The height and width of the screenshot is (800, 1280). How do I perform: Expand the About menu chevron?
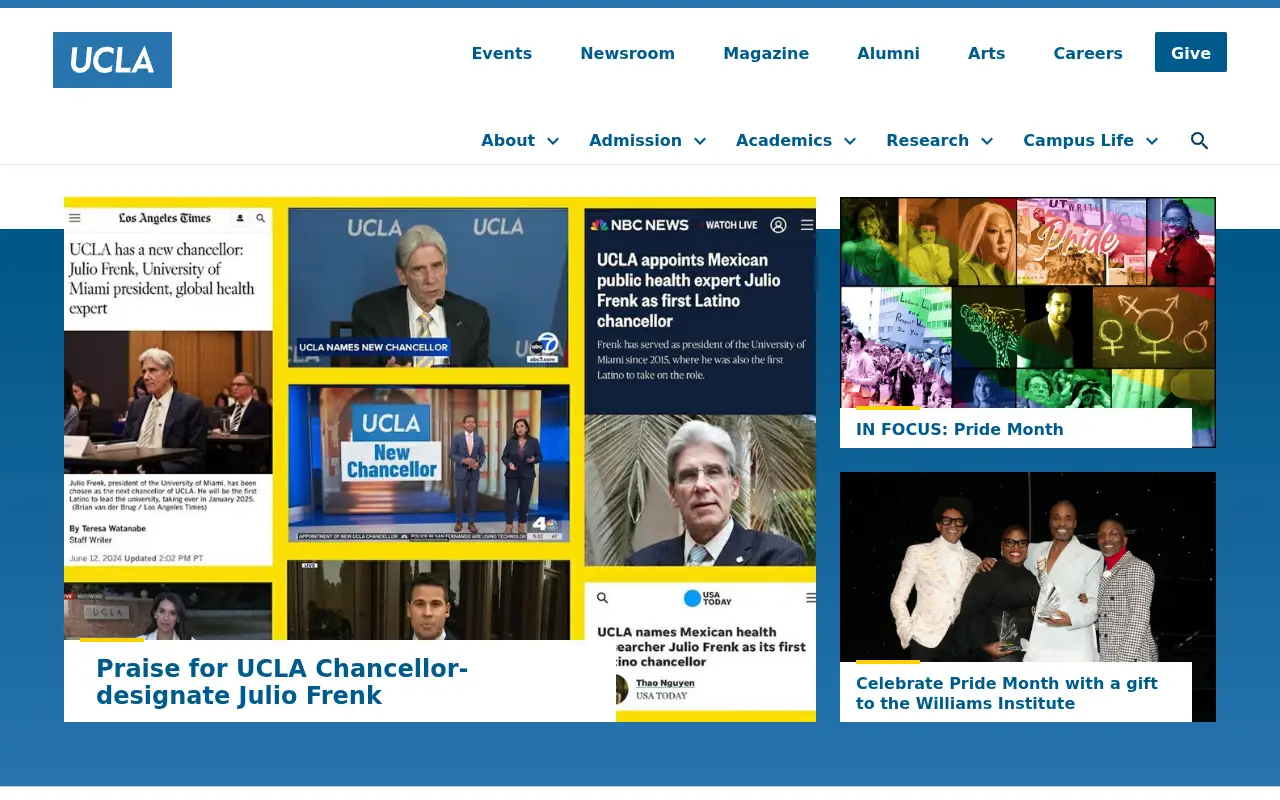[553, 141]
